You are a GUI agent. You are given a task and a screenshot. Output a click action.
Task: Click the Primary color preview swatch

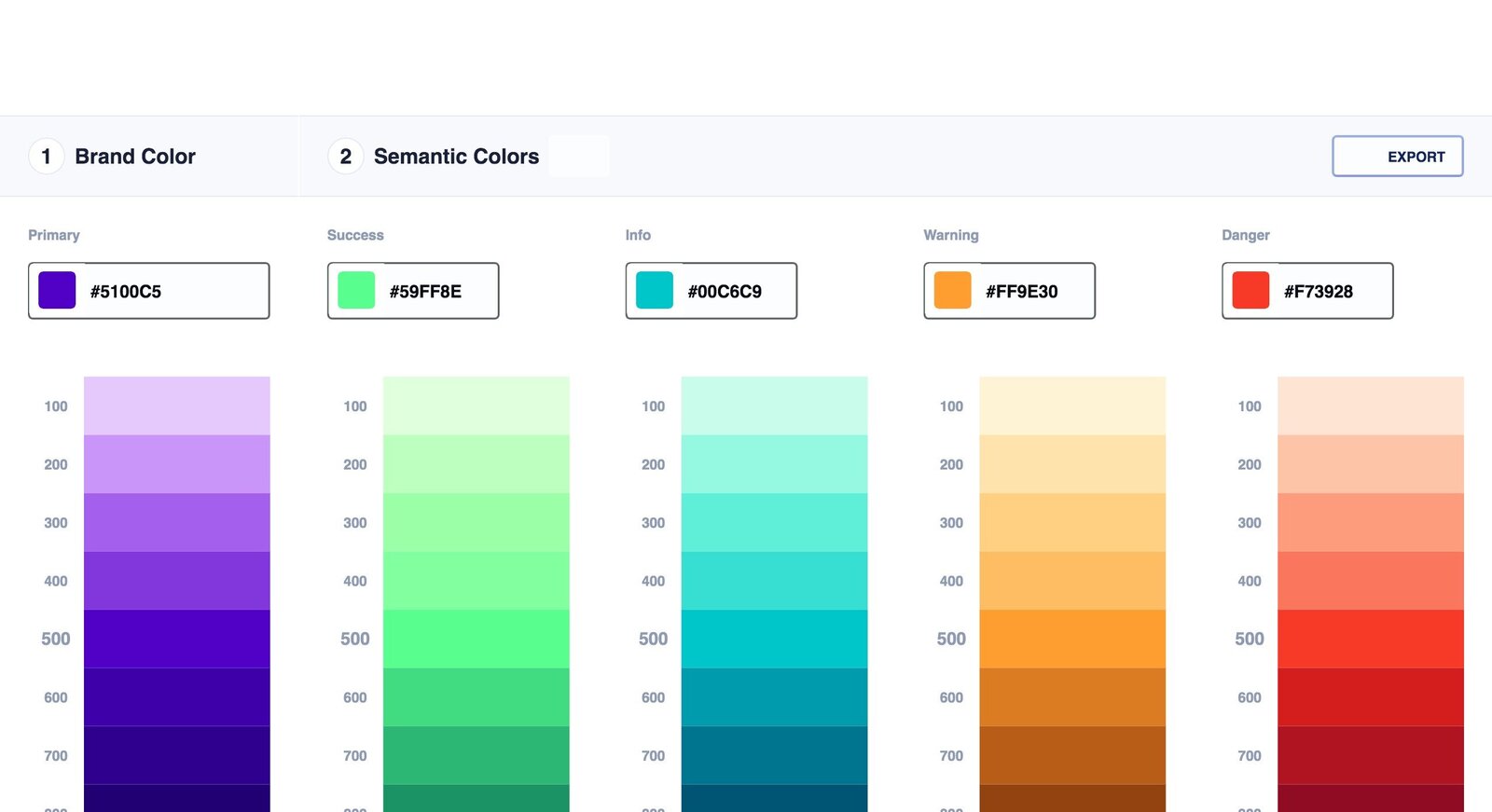point(57,291)
